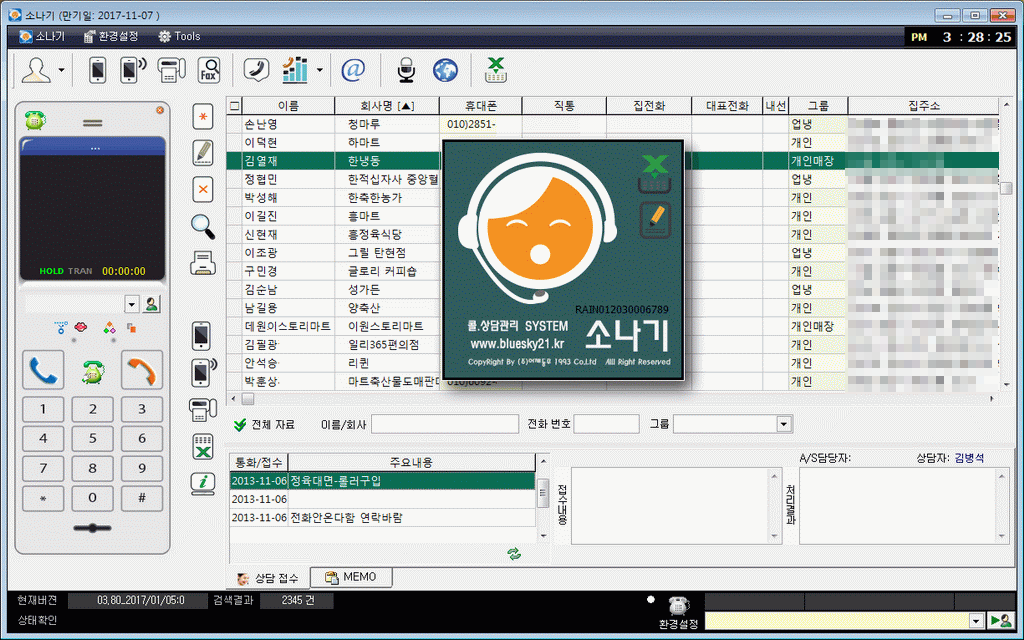Click the green telephone icon atop dialer
The image size is (1024, 640).
tap(35, 120)
